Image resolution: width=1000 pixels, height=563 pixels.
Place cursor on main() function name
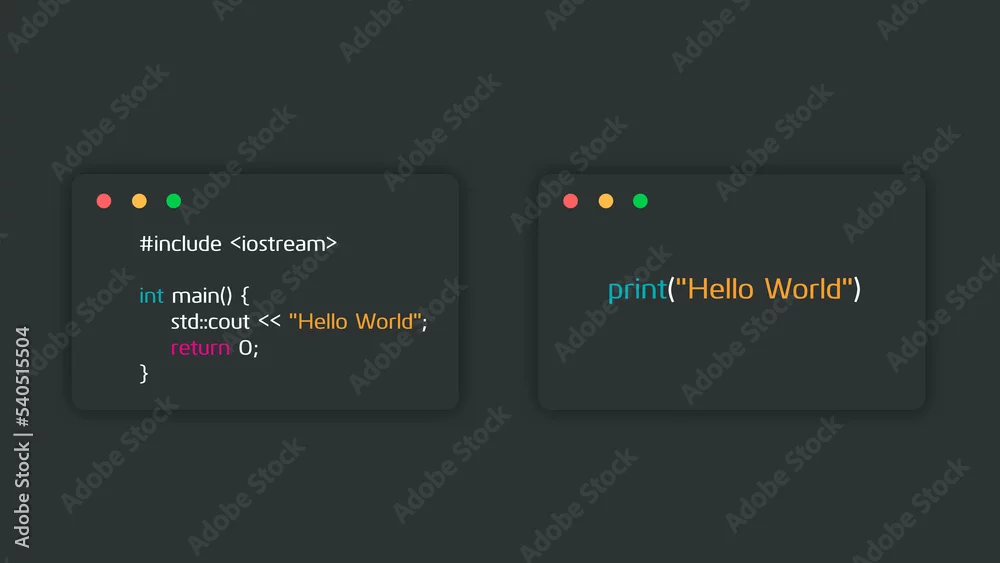pyautogui.click(x=202, y=296)
